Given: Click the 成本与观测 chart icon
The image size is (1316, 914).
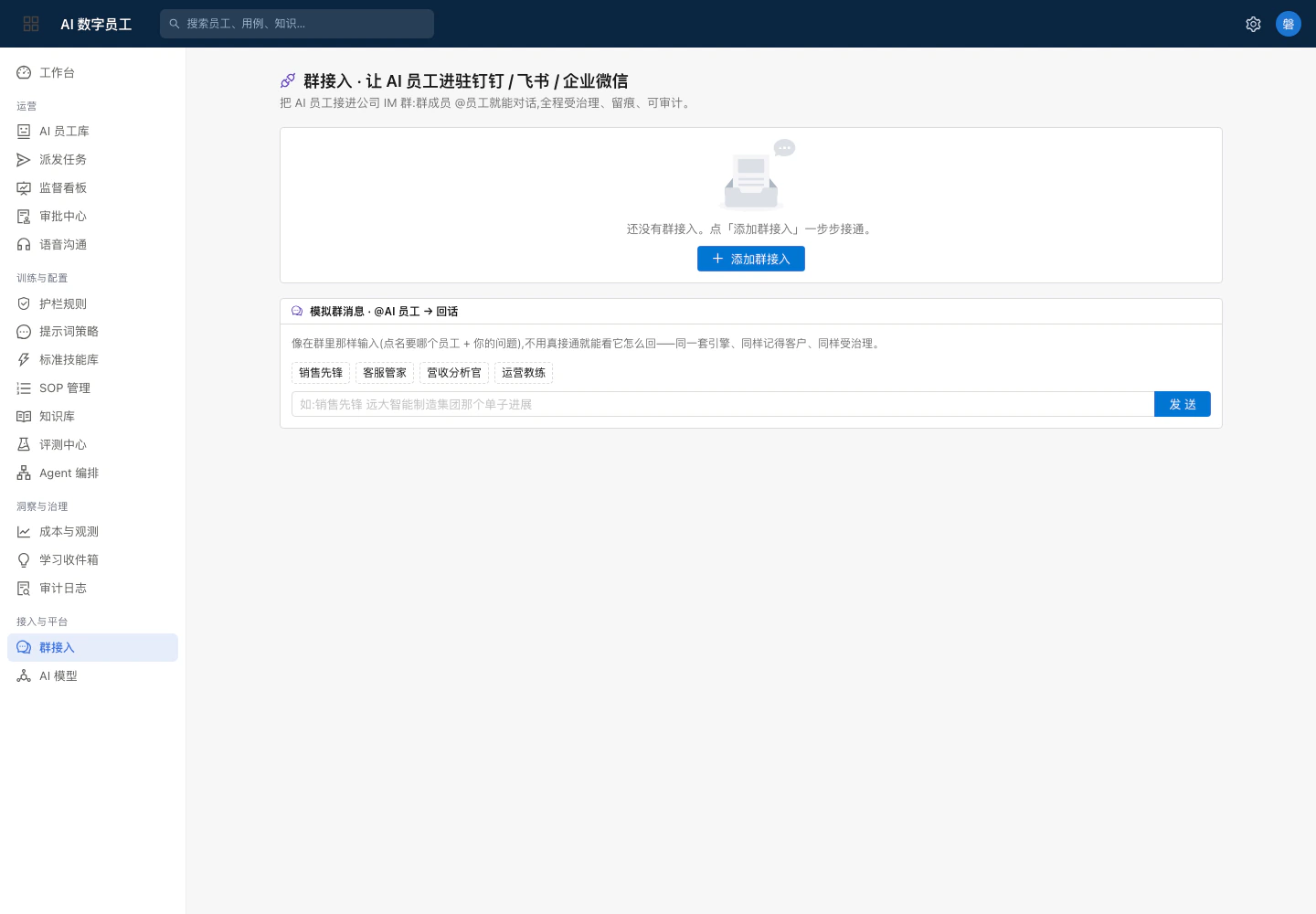Looking at the screenshot, I should click(x=24, y=532).
